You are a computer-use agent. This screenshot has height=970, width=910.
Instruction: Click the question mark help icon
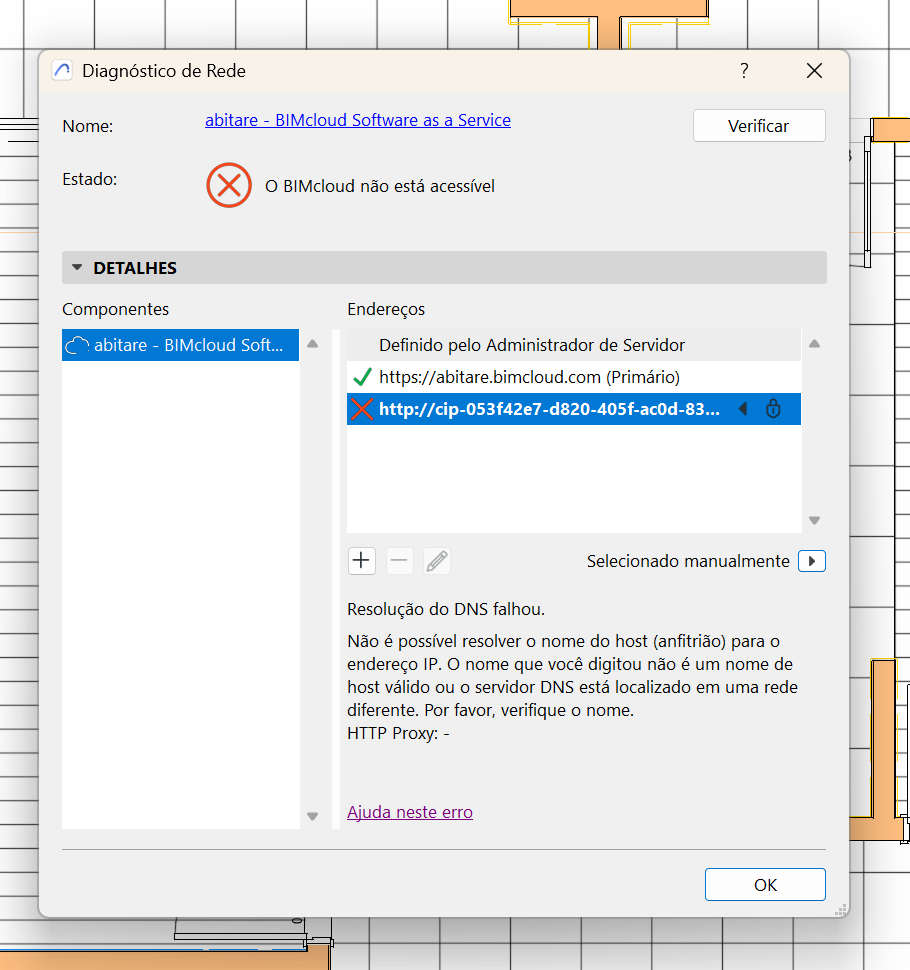(744, 71)
